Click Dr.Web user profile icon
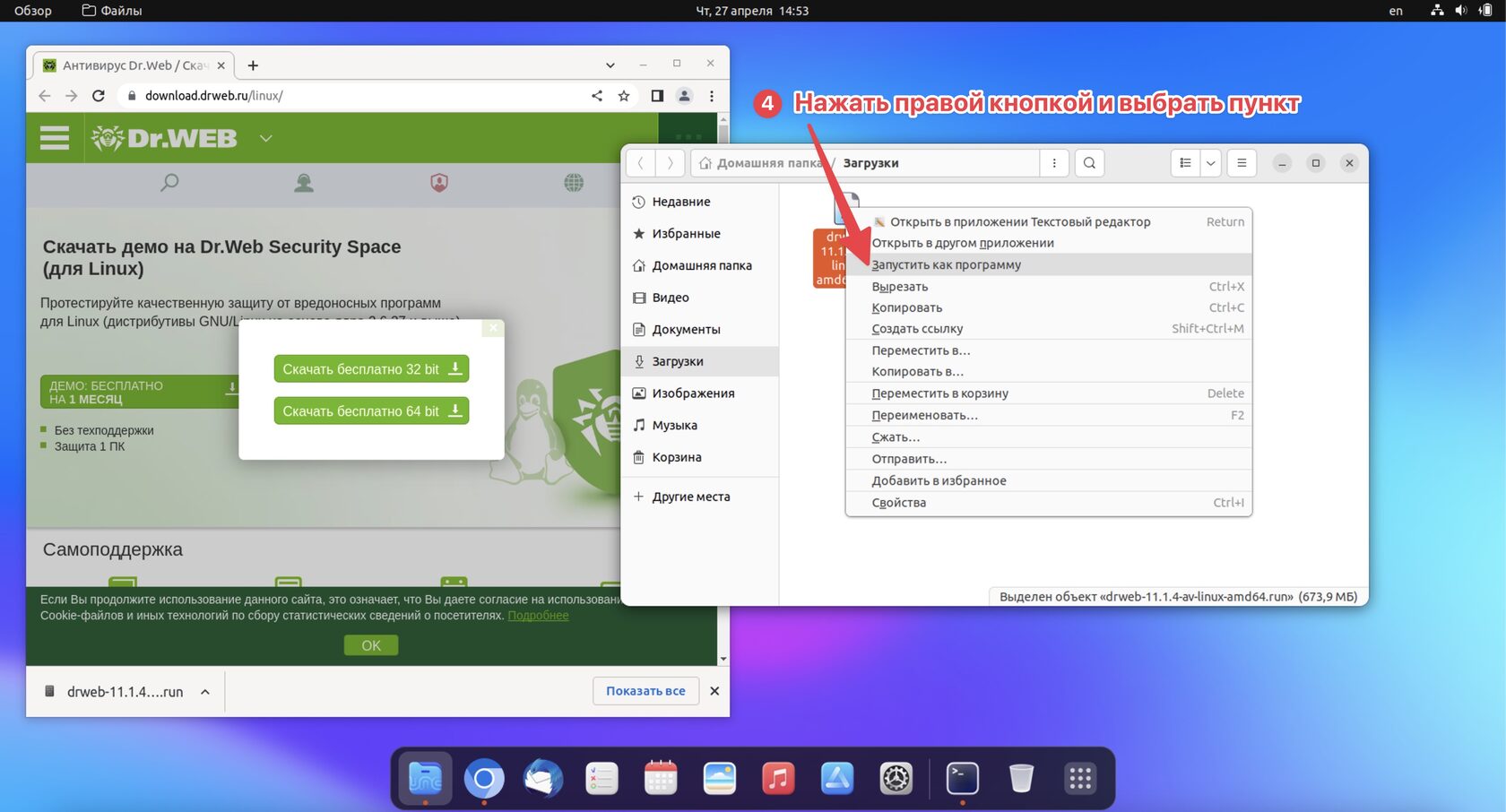Viewport: 1506px width, 812px height. [304, 183]
